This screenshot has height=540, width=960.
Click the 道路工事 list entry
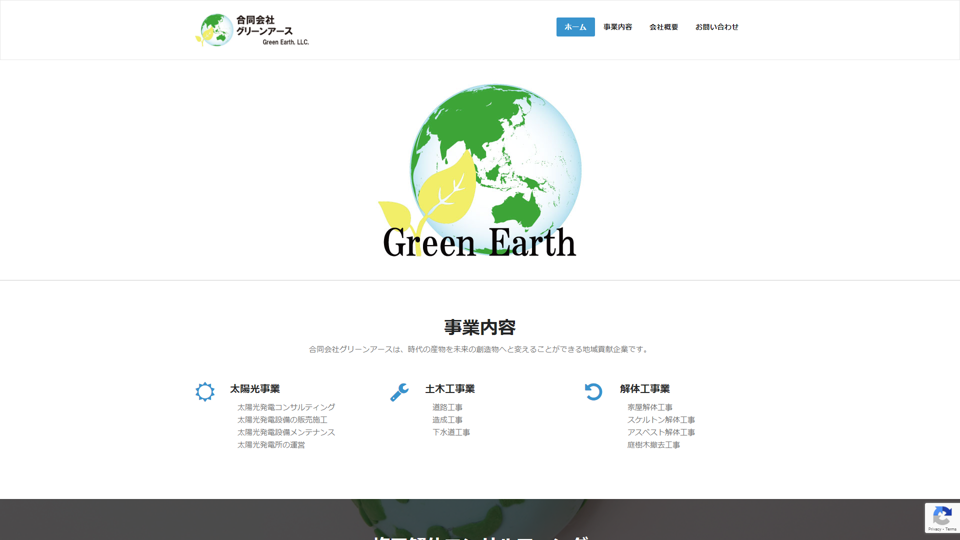(x=447, y=408)
